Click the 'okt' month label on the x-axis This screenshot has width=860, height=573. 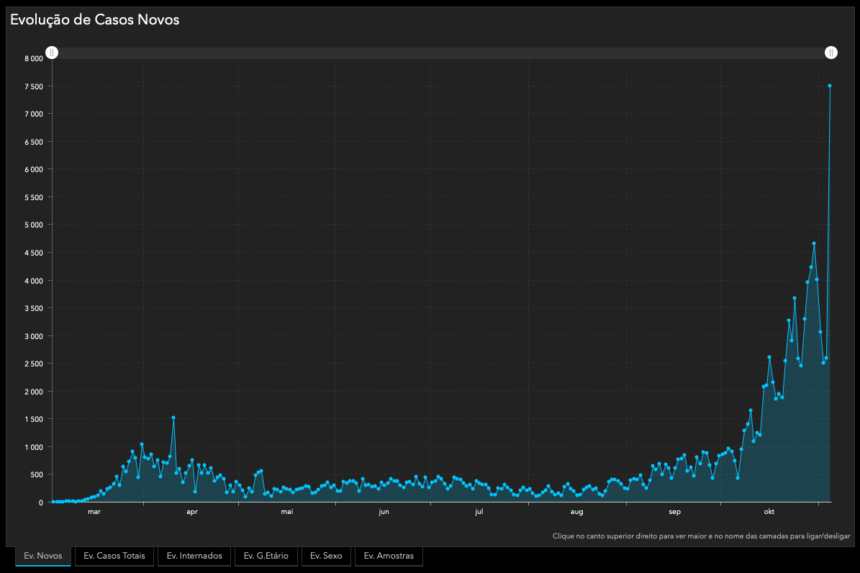pos(769,512)
